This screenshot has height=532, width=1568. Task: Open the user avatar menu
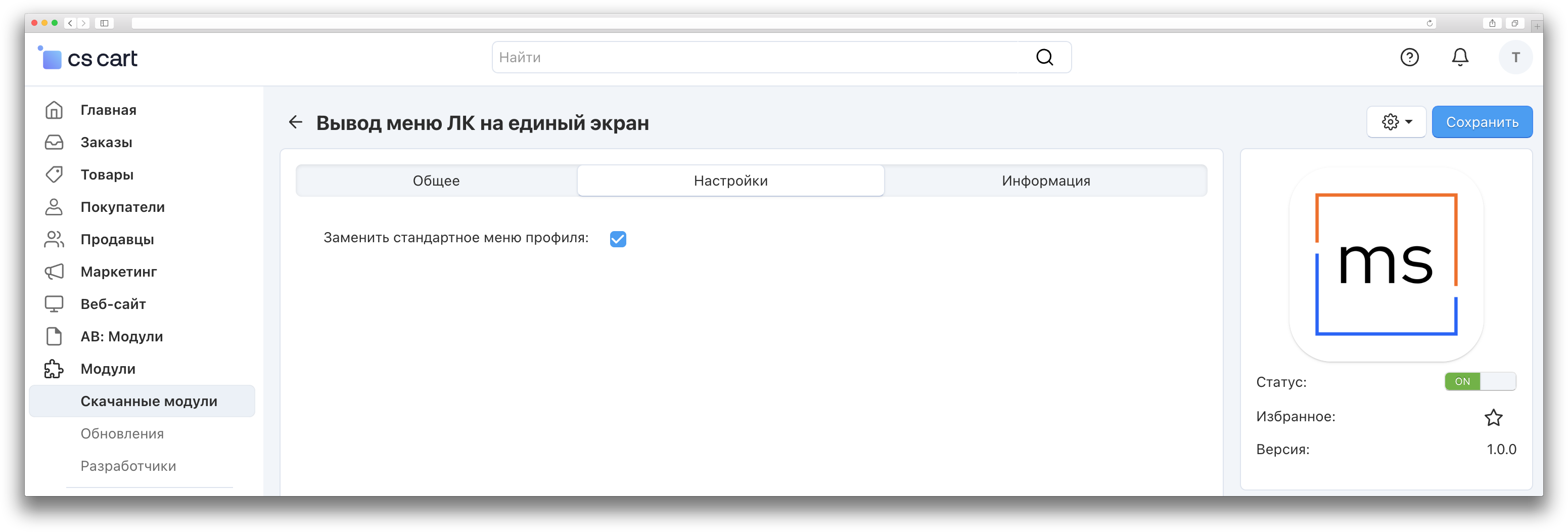[x=1515, y=57]
